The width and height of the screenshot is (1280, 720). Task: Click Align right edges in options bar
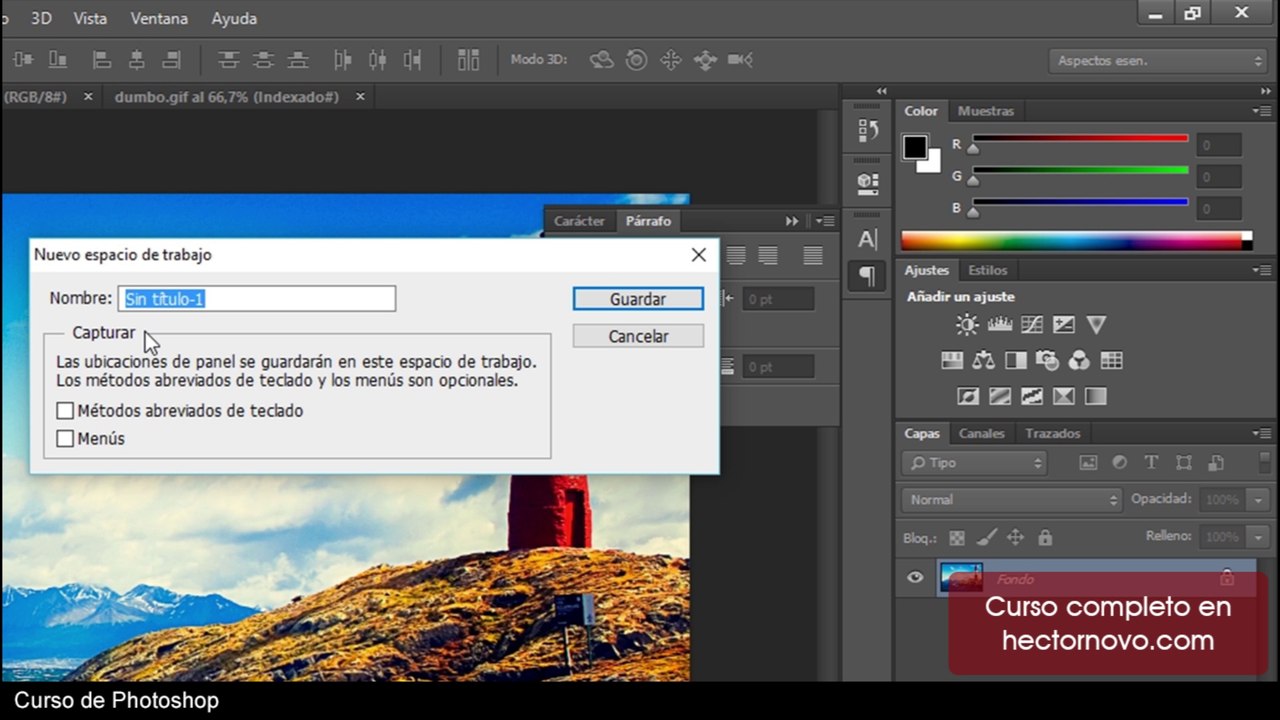[172, 60]
